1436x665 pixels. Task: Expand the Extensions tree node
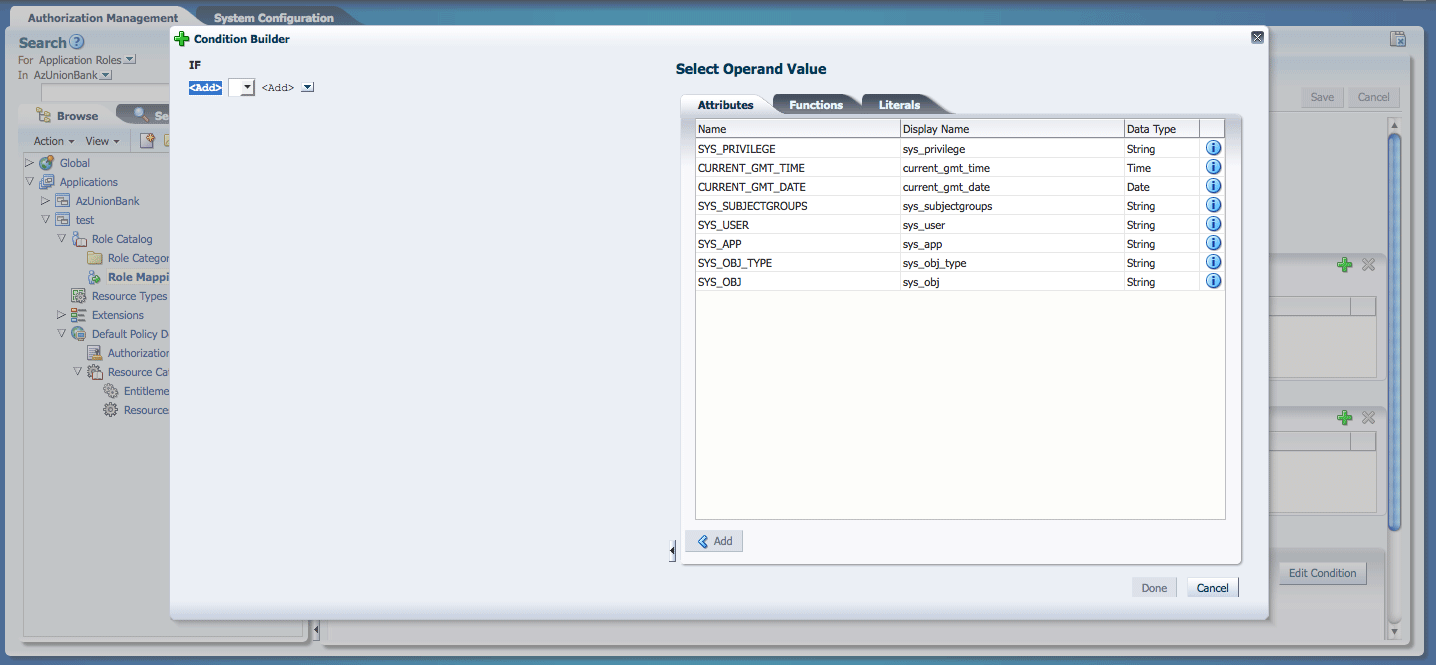point(61,315)
